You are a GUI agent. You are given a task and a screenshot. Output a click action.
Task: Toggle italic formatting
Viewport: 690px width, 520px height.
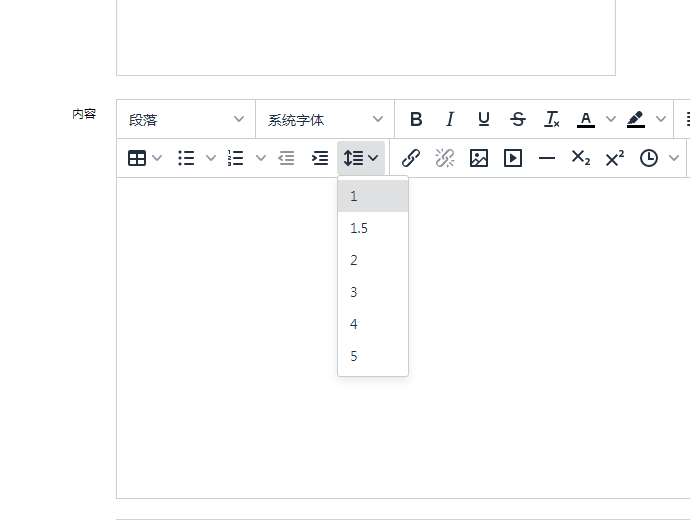tap(450, 119)
